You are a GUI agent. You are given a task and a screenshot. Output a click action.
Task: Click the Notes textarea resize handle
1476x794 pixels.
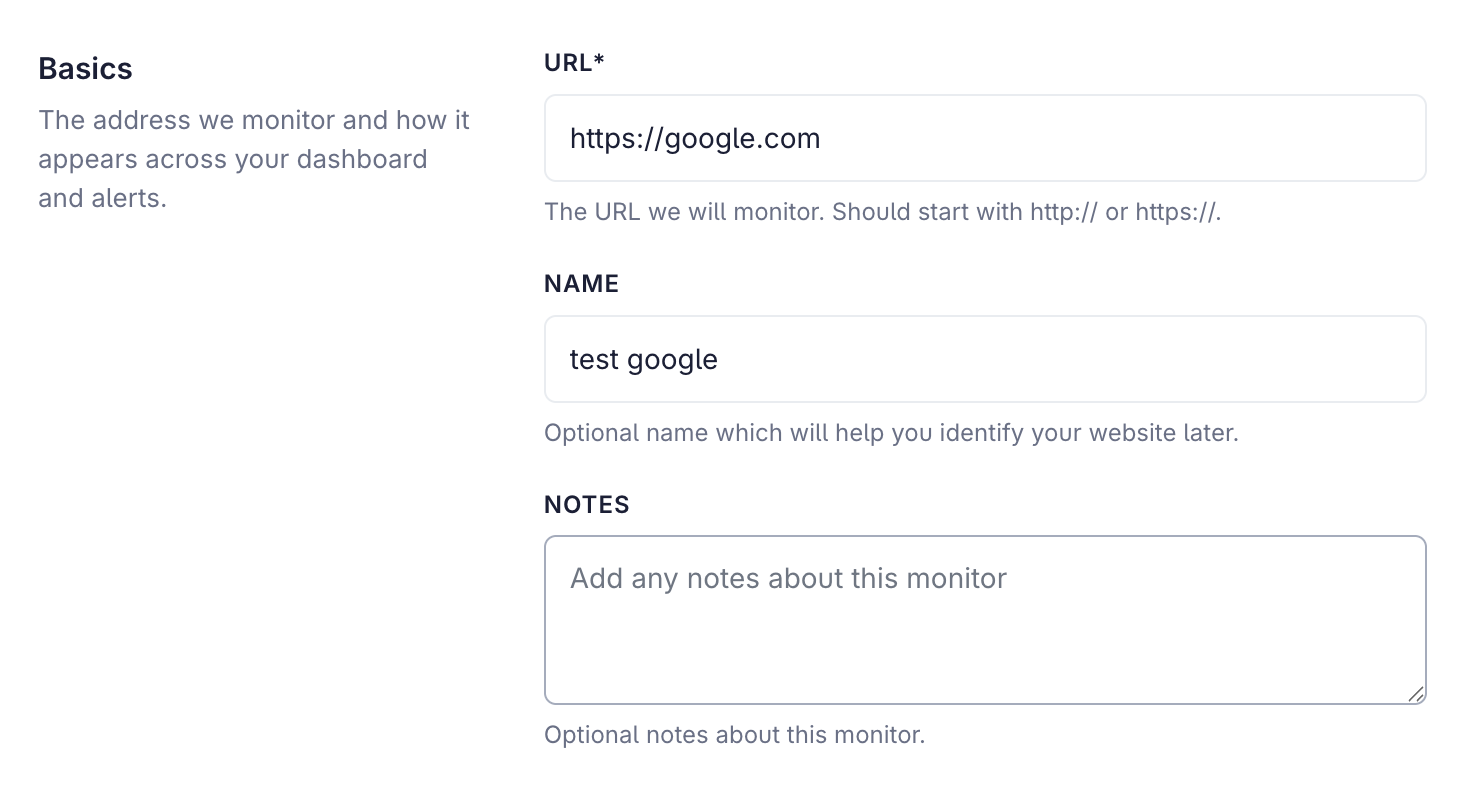(1416, 694)
